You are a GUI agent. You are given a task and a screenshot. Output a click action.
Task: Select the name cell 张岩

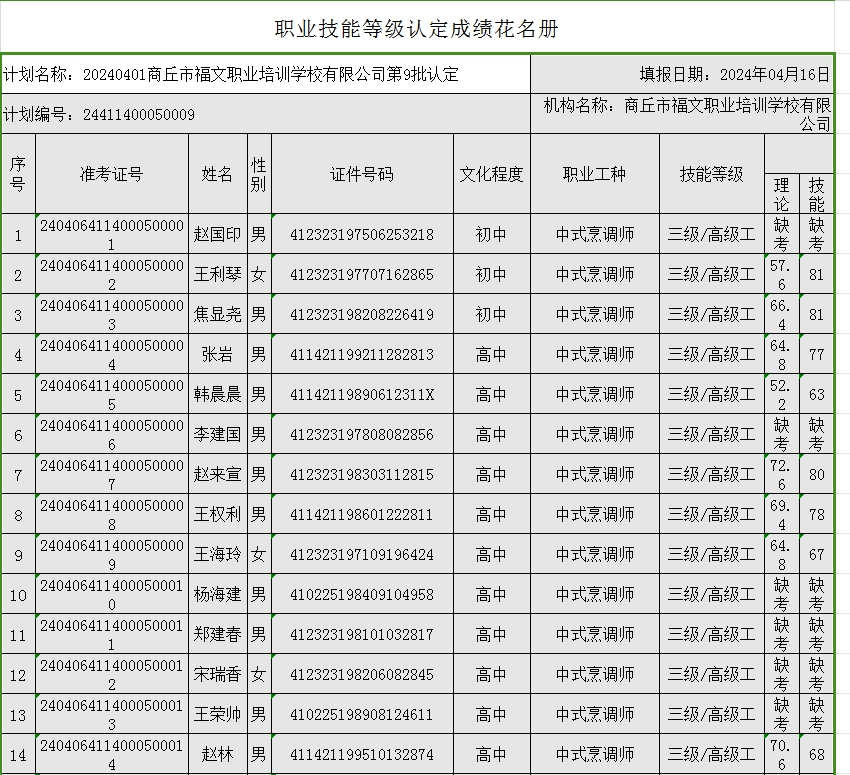(217, 354)
